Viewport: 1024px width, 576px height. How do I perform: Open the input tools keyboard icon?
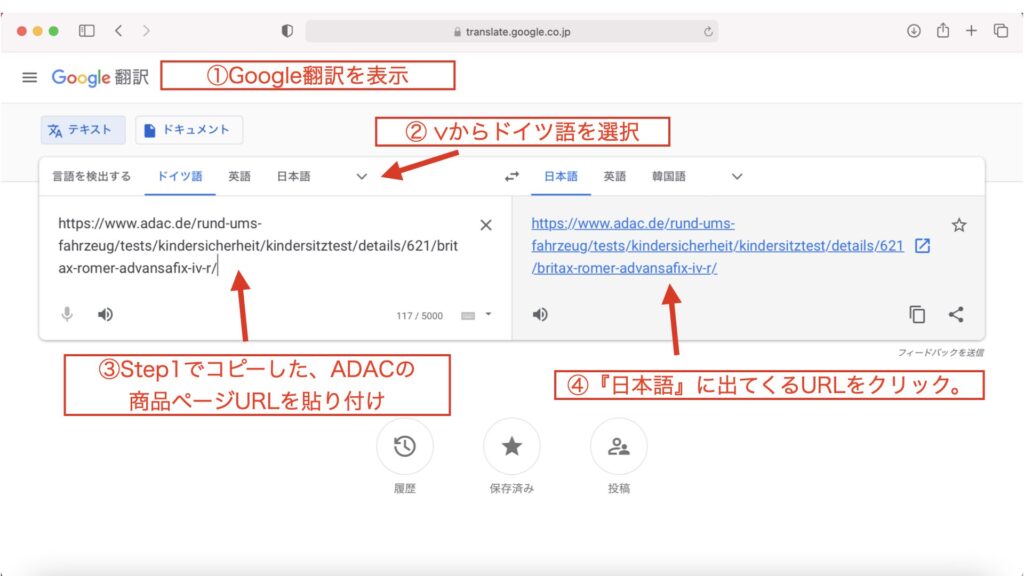[x=468, y=316]
